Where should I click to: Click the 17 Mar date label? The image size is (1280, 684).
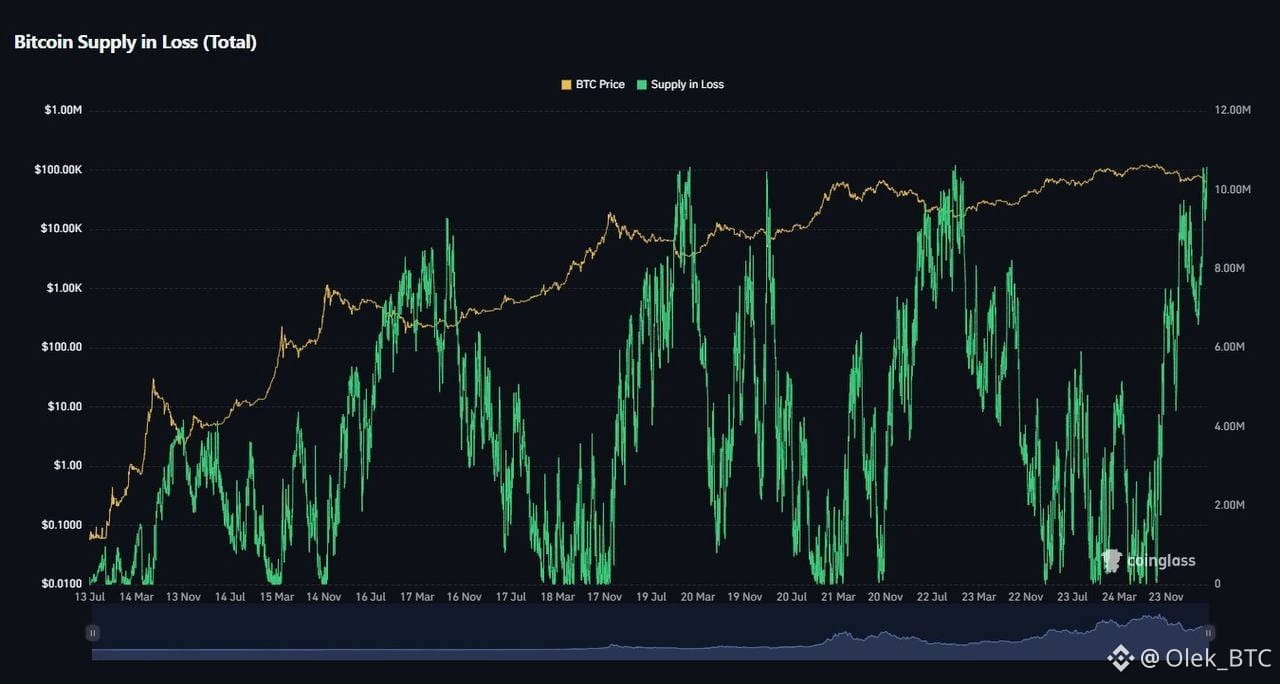(418, 597)
